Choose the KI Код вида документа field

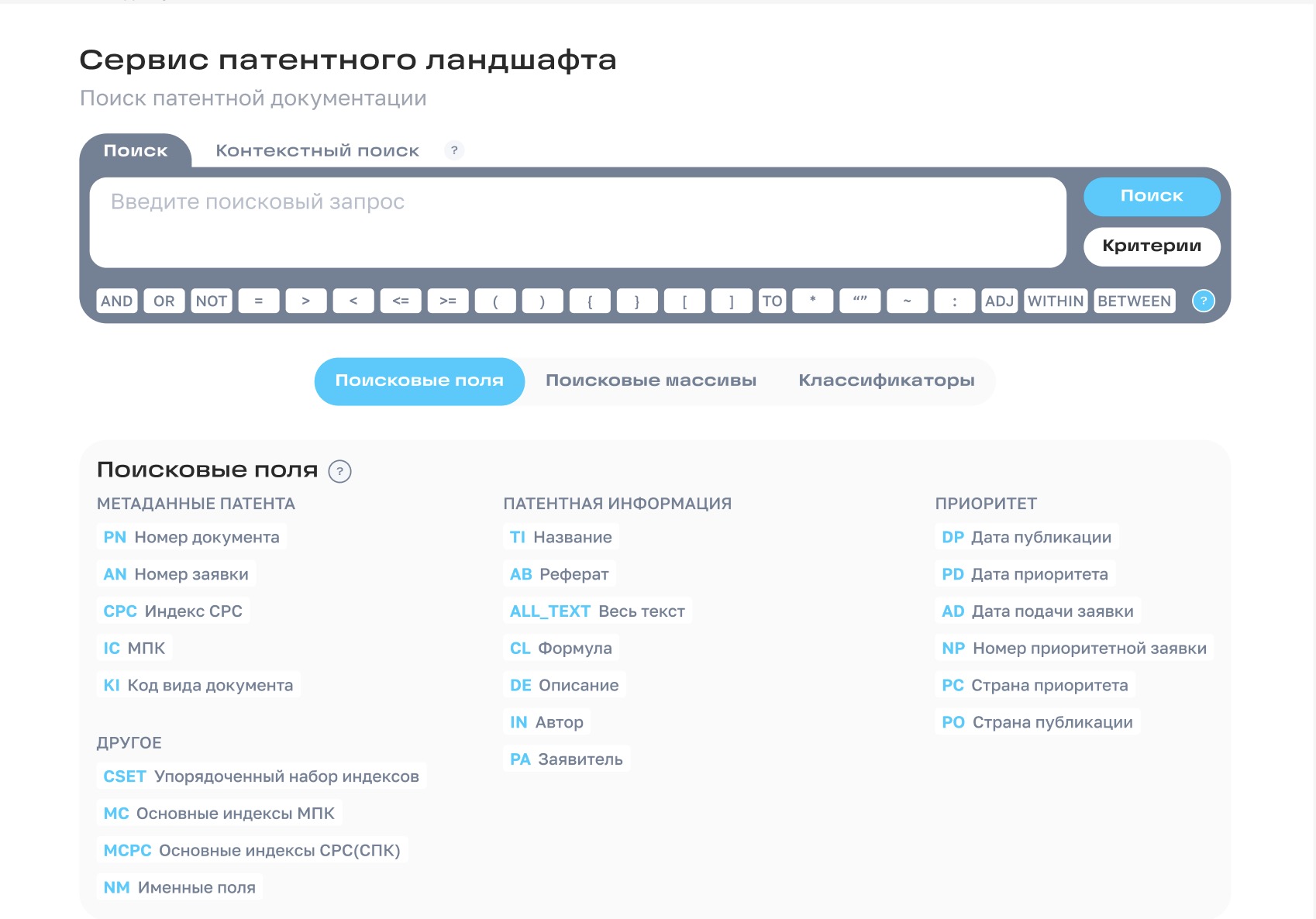click(198, 686)
